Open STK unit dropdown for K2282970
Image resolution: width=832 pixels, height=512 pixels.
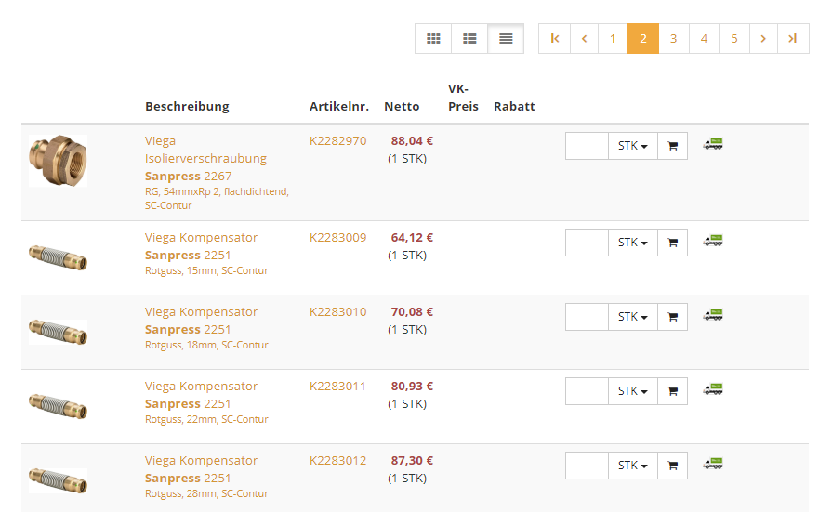[x=632, y=146]
